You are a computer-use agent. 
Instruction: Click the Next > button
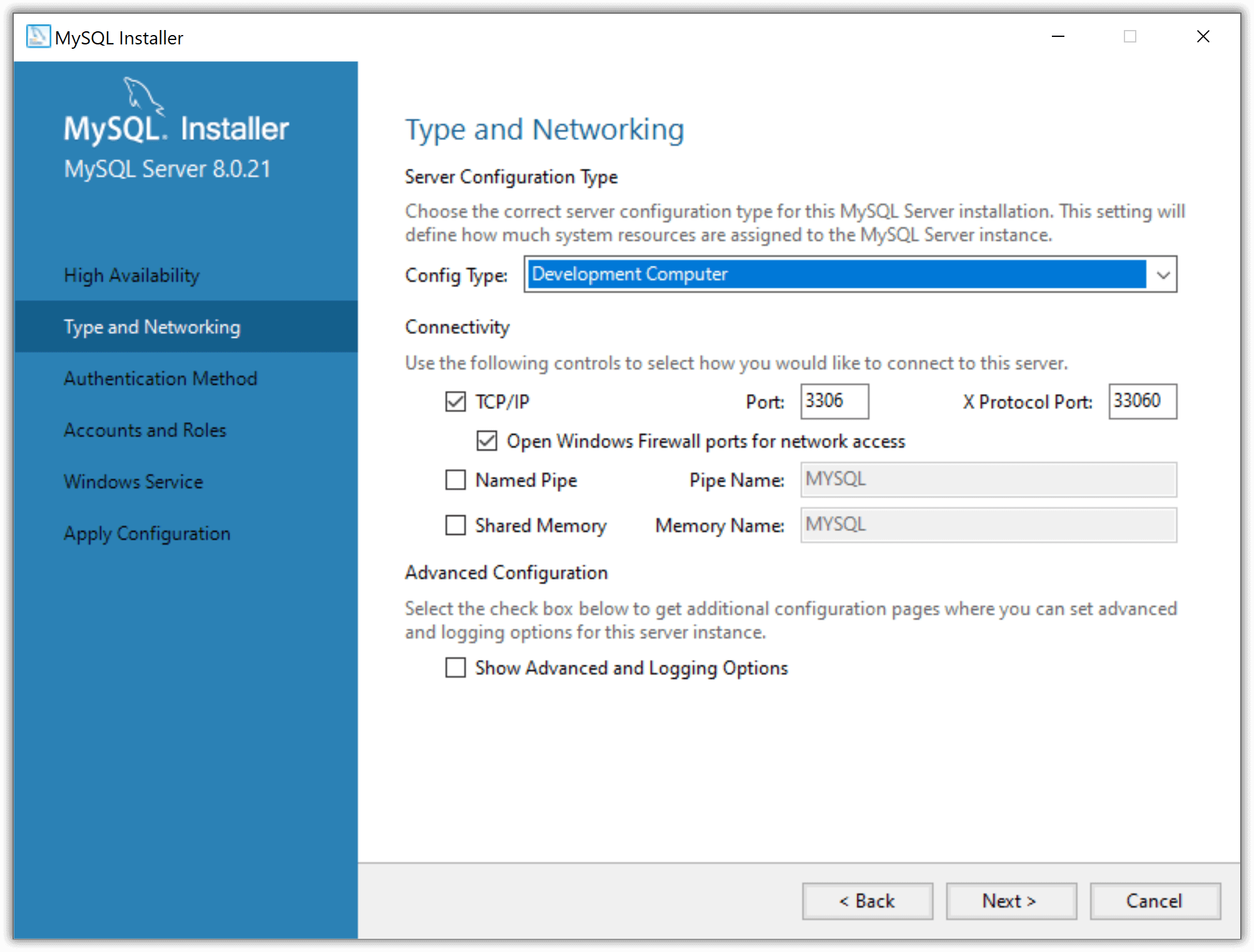tap(1011, 901)
